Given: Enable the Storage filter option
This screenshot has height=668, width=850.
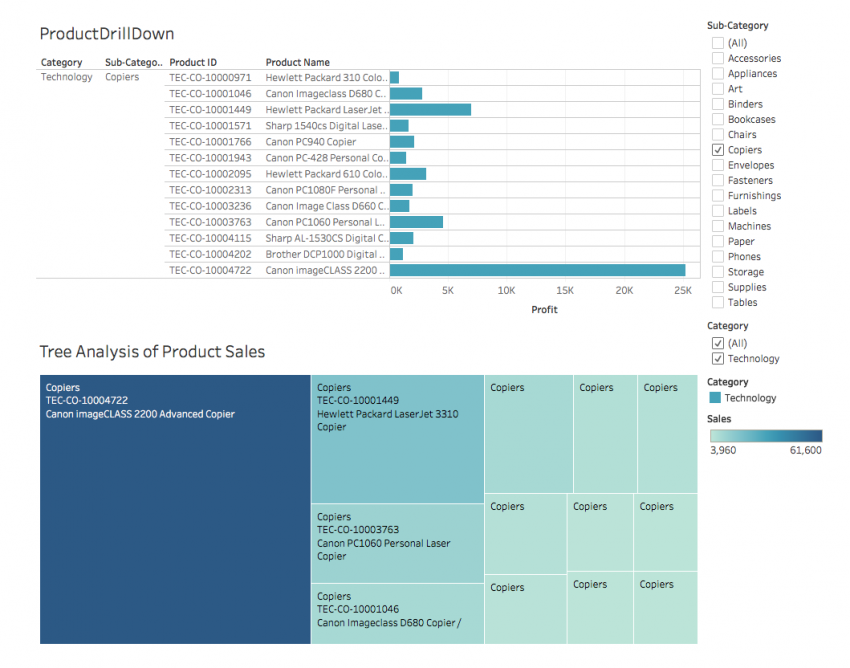Looking at the screenshot, I should click(717, 271).
